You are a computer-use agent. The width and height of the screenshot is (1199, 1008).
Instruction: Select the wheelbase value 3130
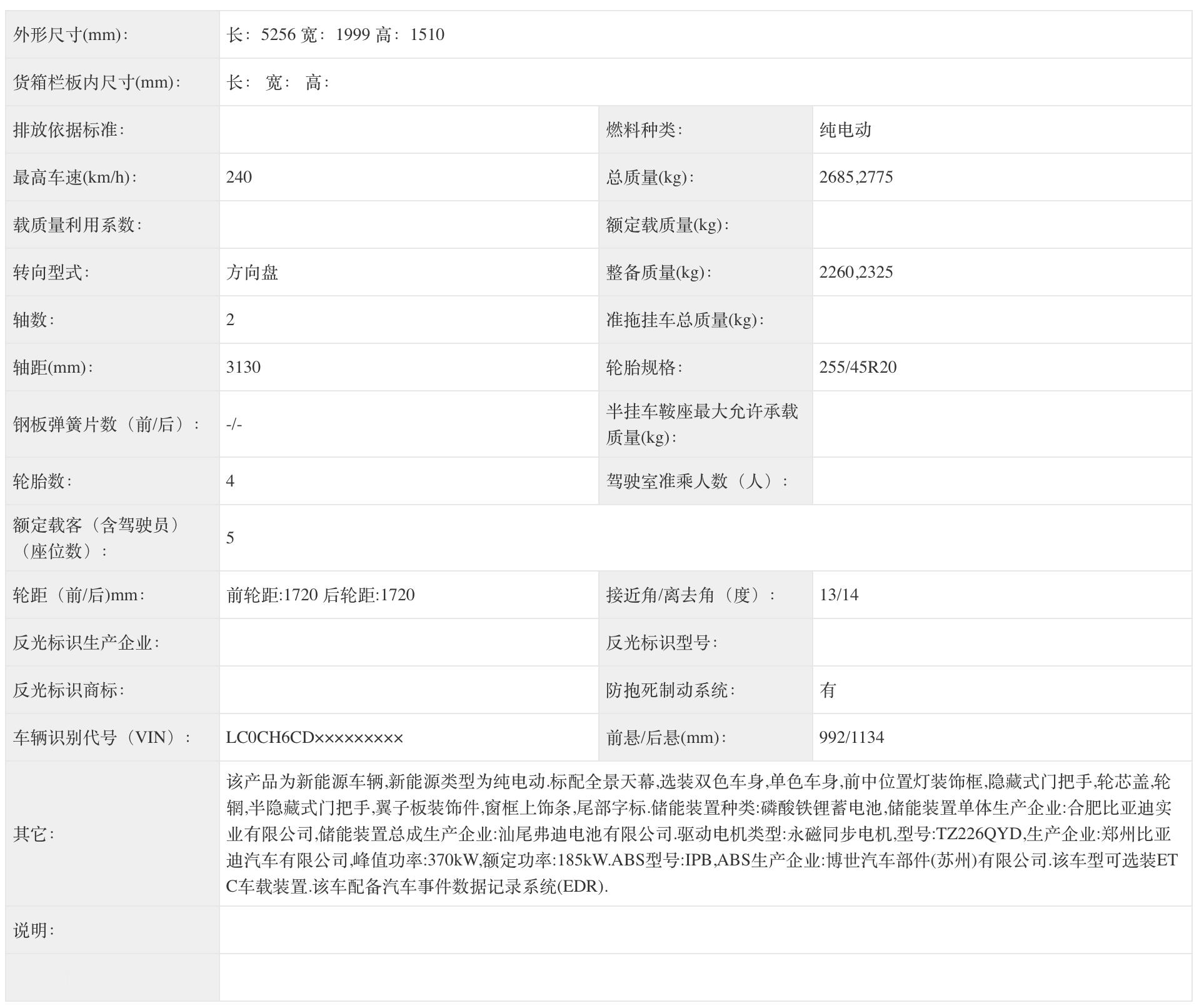pos(243,367)
